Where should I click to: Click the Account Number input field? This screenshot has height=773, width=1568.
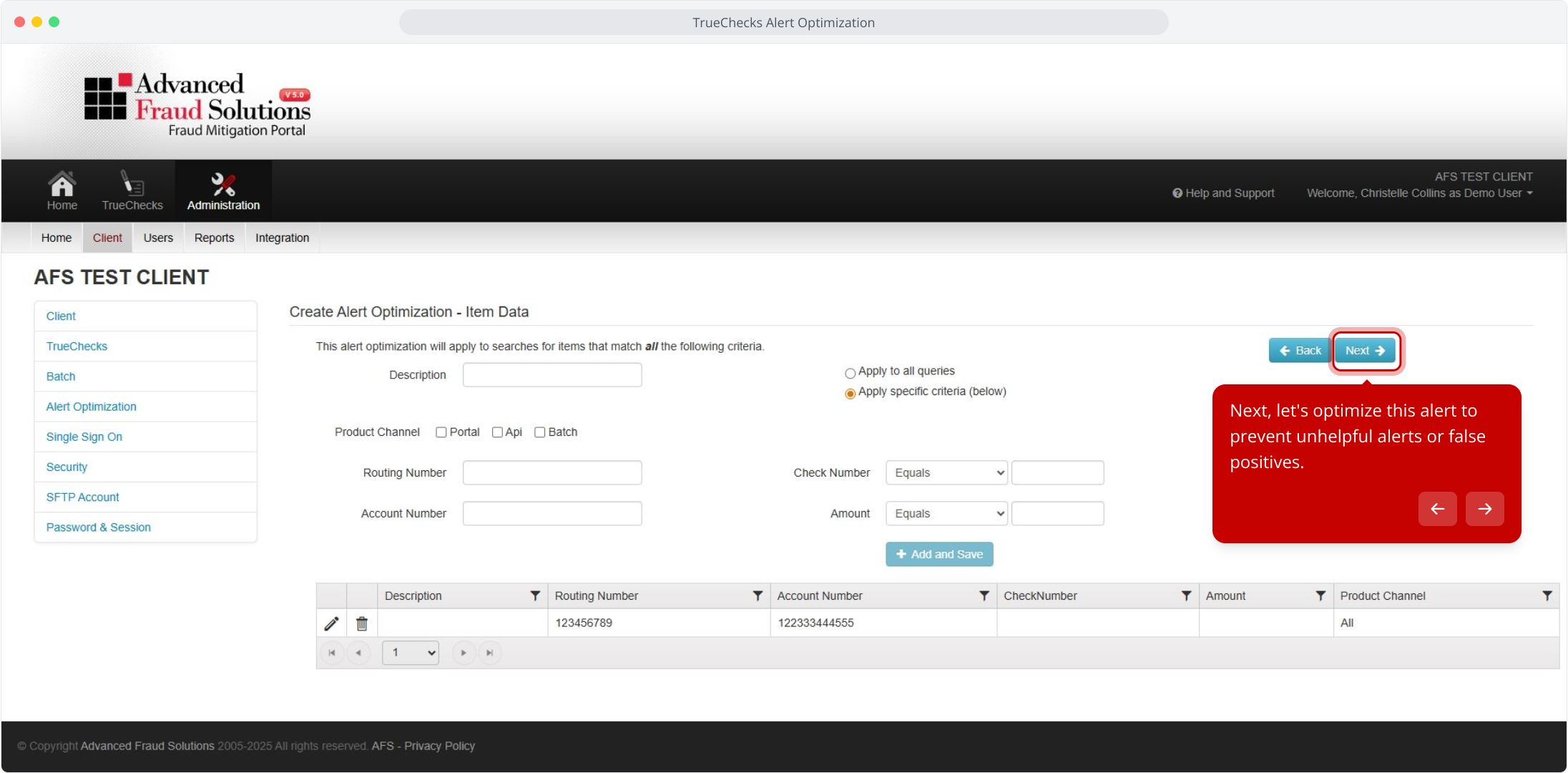coord(552,514)
